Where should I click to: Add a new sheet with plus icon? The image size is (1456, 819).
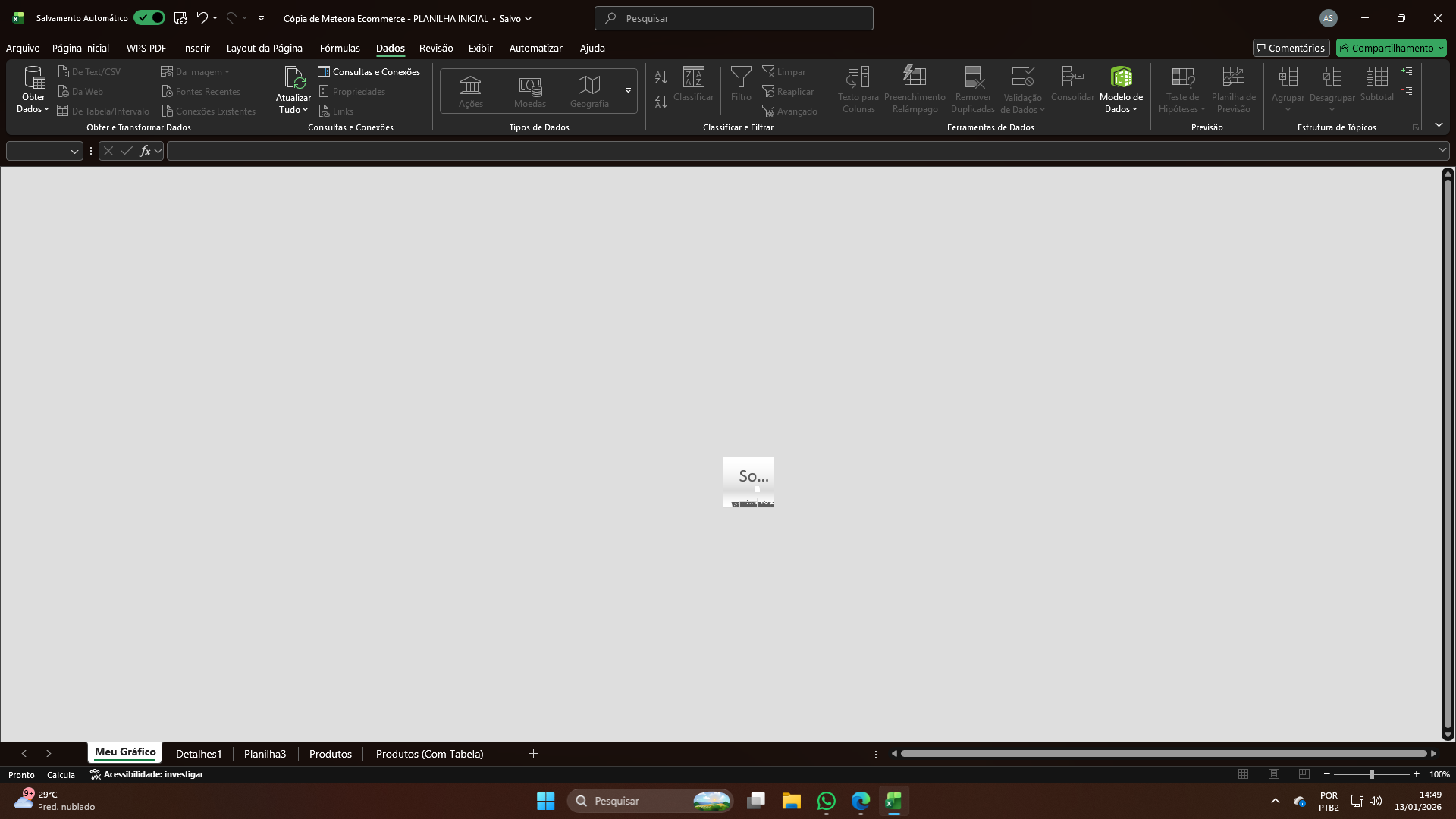[533, 753]
